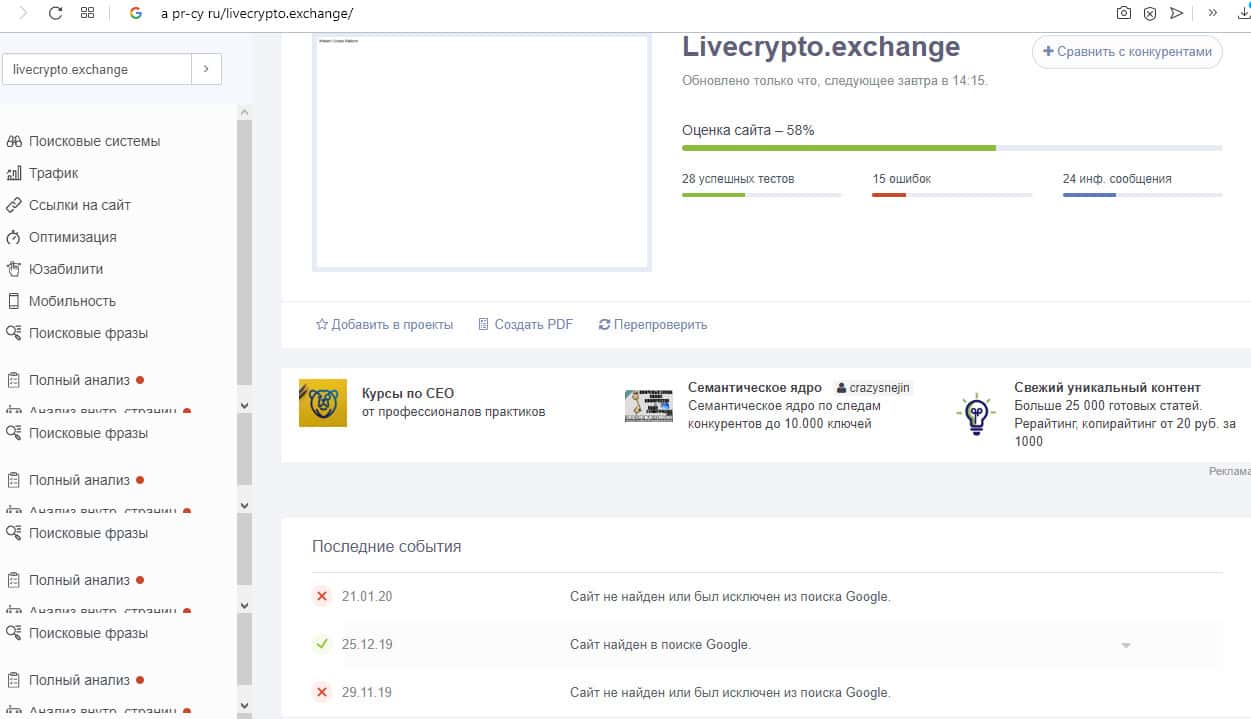Click the 21.01.20 event message text
The height and width of the screenshot is (719, 1251).
click(x=730, y=597)
